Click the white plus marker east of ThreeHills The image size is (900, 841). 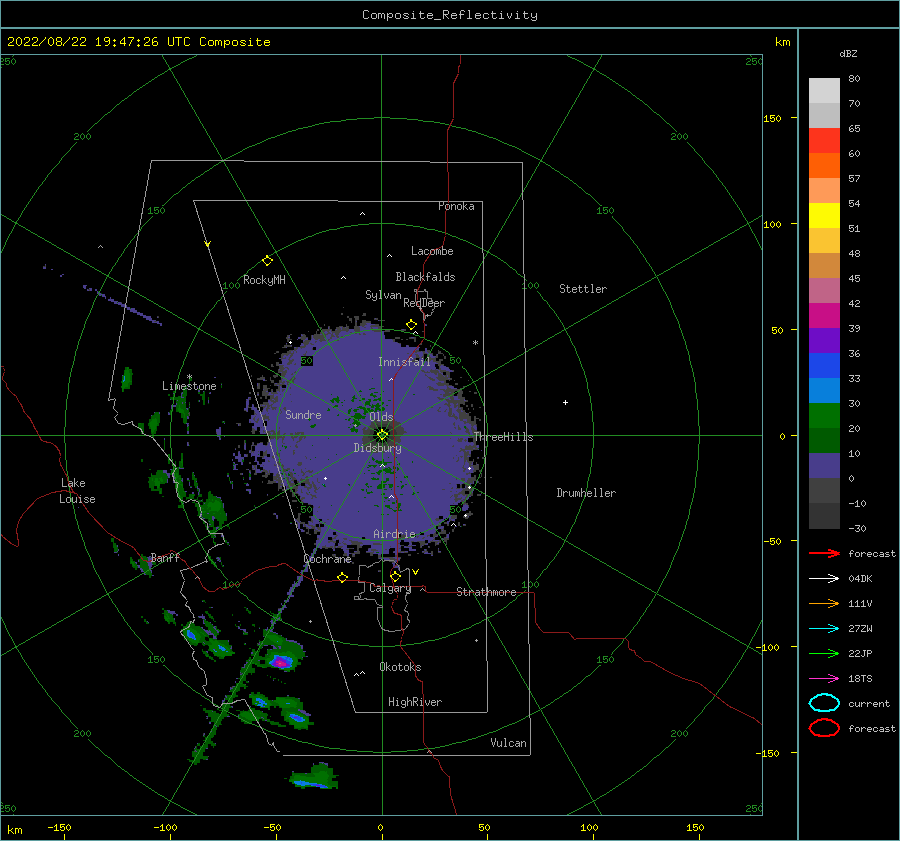pyautogui.click(x=565, y=402)
